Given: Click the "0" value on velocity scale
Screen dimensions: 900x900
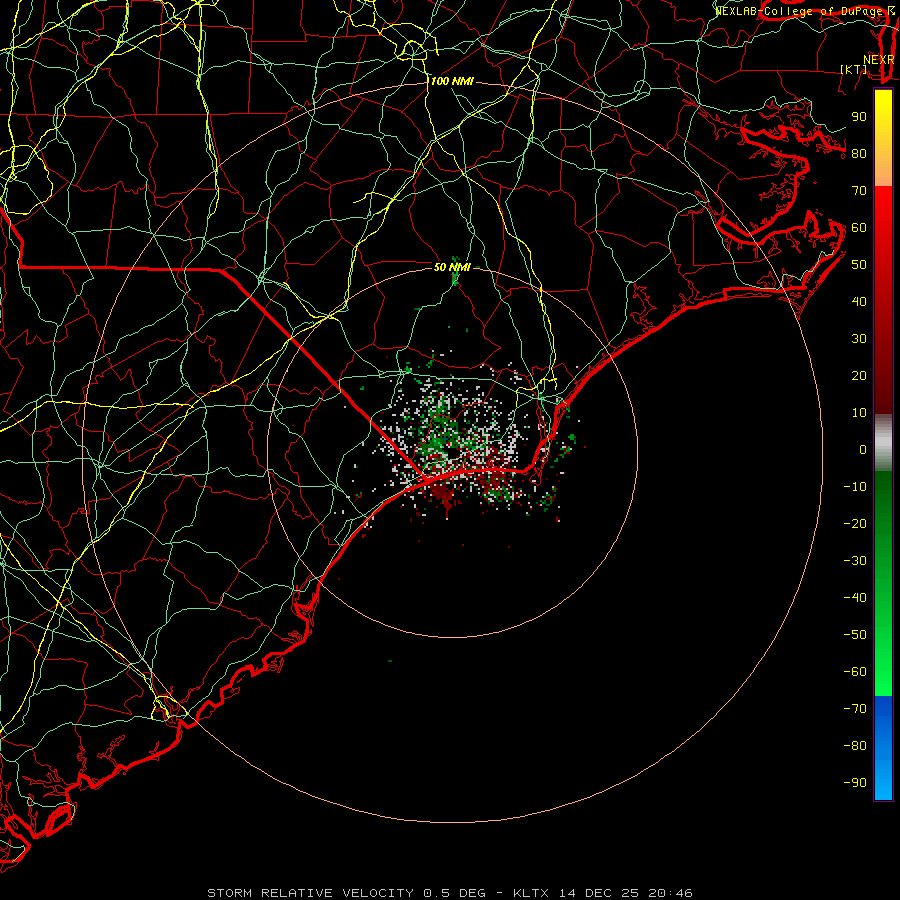Looking at the screenshot, I should click(x=863, y=449).
